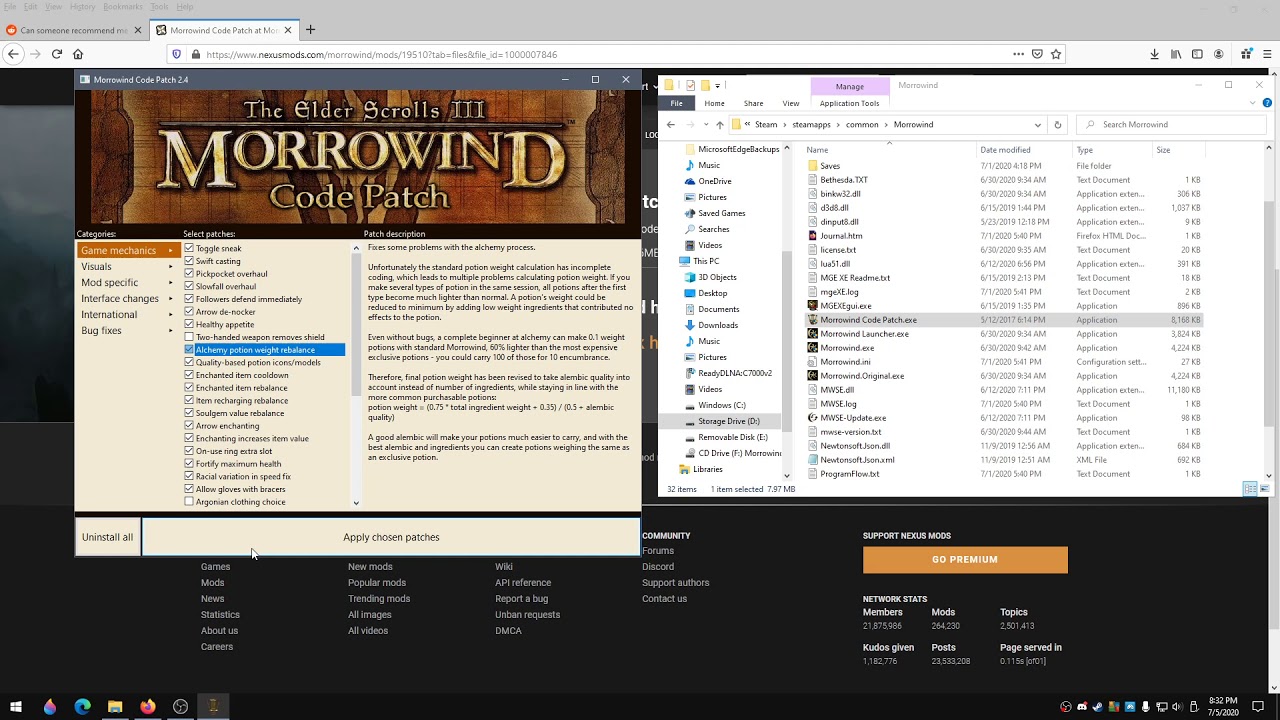Click Uninstall all button
The image size is (1280, 720).
pos(107,537)
